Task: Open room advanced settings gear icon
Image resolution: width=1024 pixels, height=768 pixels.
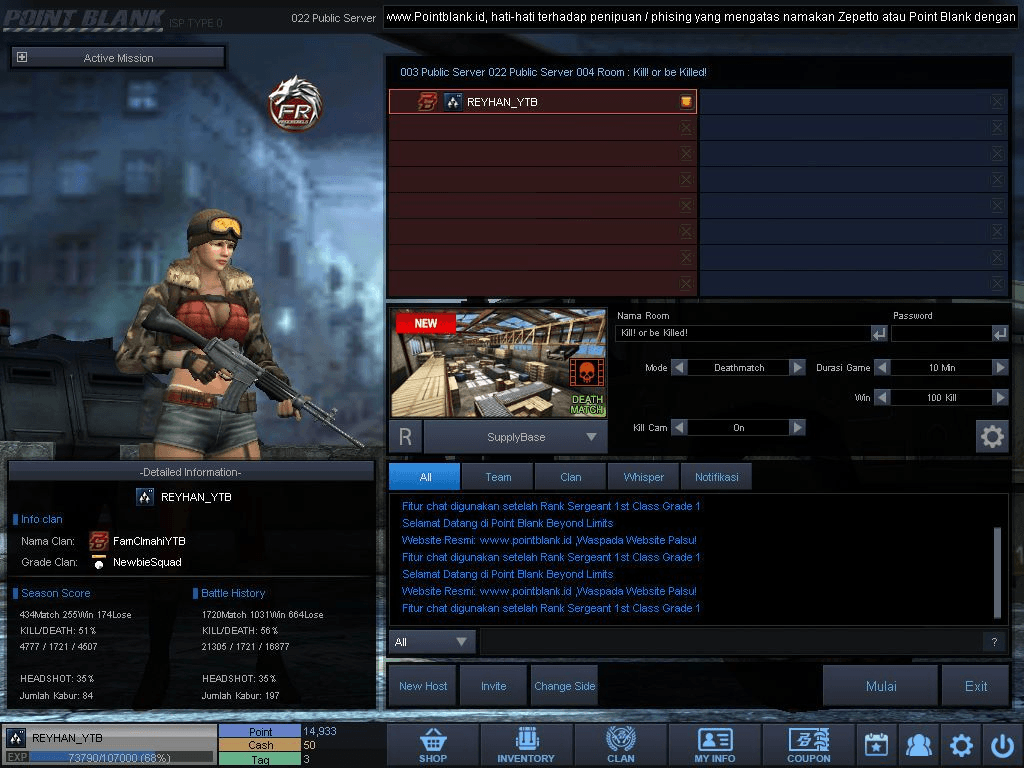Action: [x=992, y=436]
